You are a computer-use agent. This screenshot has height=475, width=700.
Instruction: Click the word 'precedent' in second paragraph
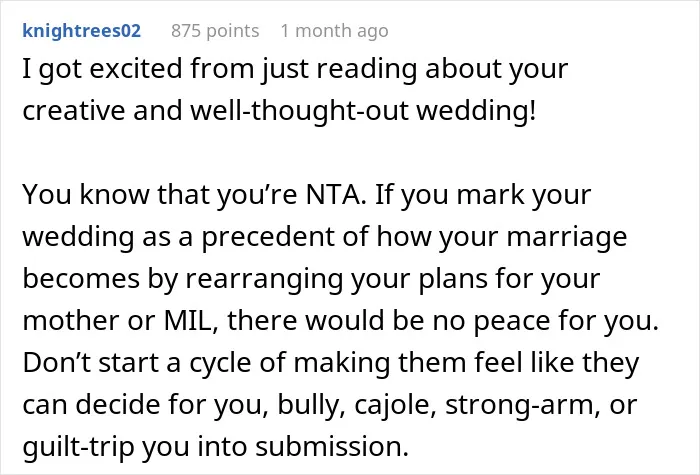pos(268,237)
